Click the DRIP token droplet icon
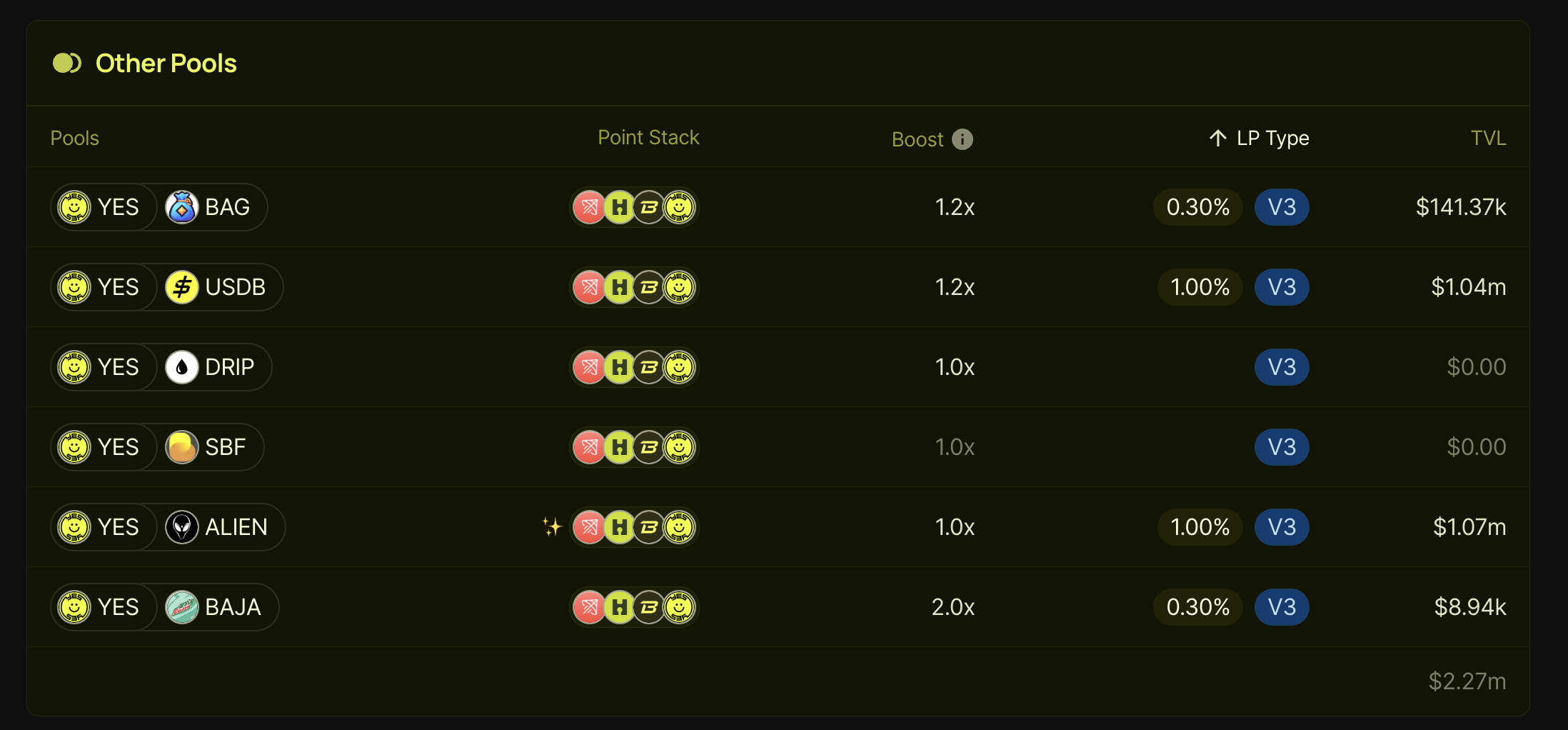 click(181, 367)
